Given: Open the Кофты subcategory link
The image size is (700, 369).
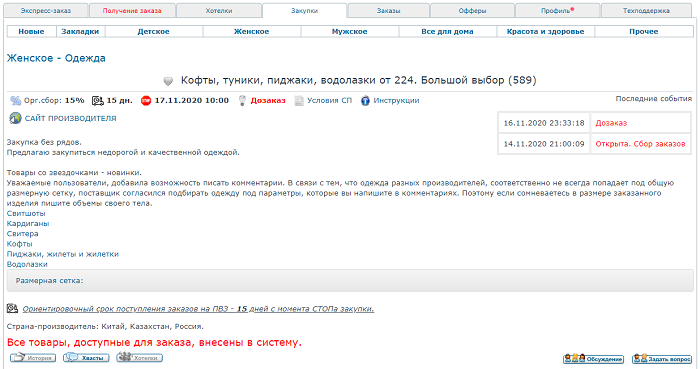Looking at the screenshot, I should coord(20,244).
